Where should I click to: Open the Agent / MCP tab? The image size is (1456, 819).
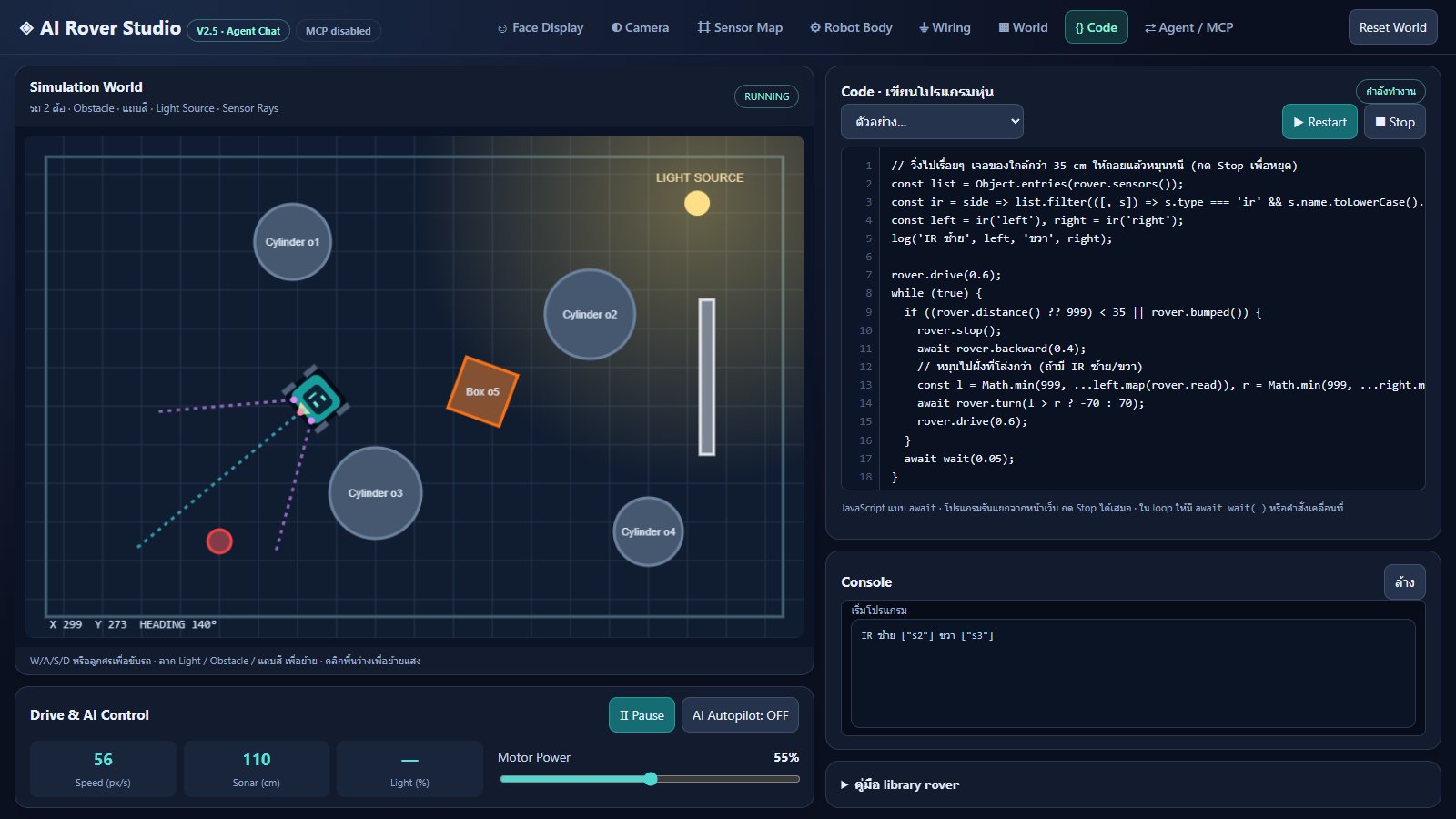pyautogui.click(x=1188, y=27)
